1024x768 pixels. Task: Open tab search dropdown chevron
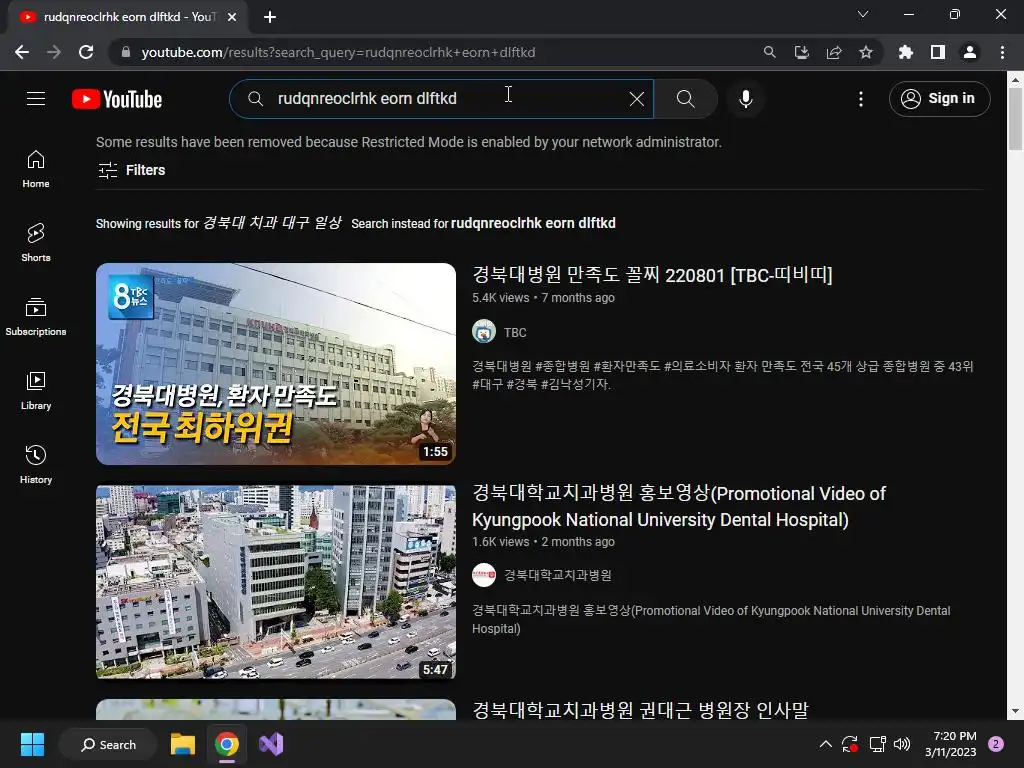863,14
